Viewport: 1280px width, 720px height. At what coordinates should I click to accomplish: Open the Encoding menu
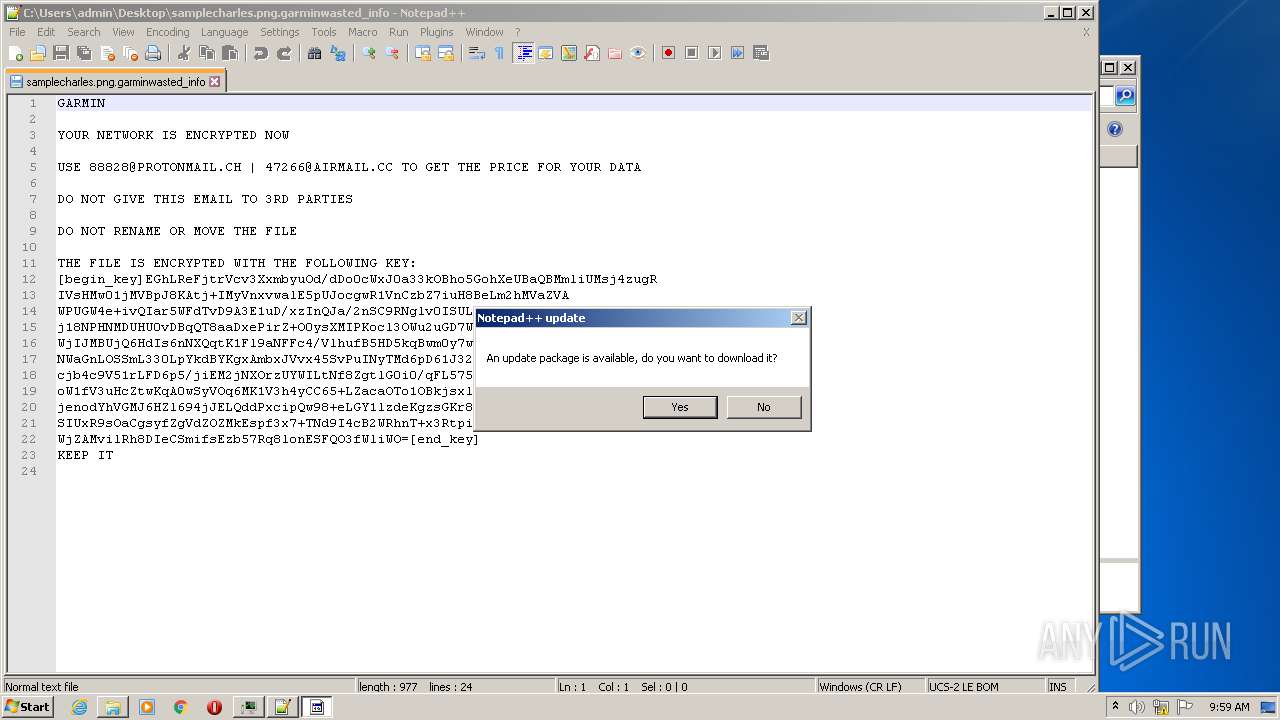click(x=168, y=32)
